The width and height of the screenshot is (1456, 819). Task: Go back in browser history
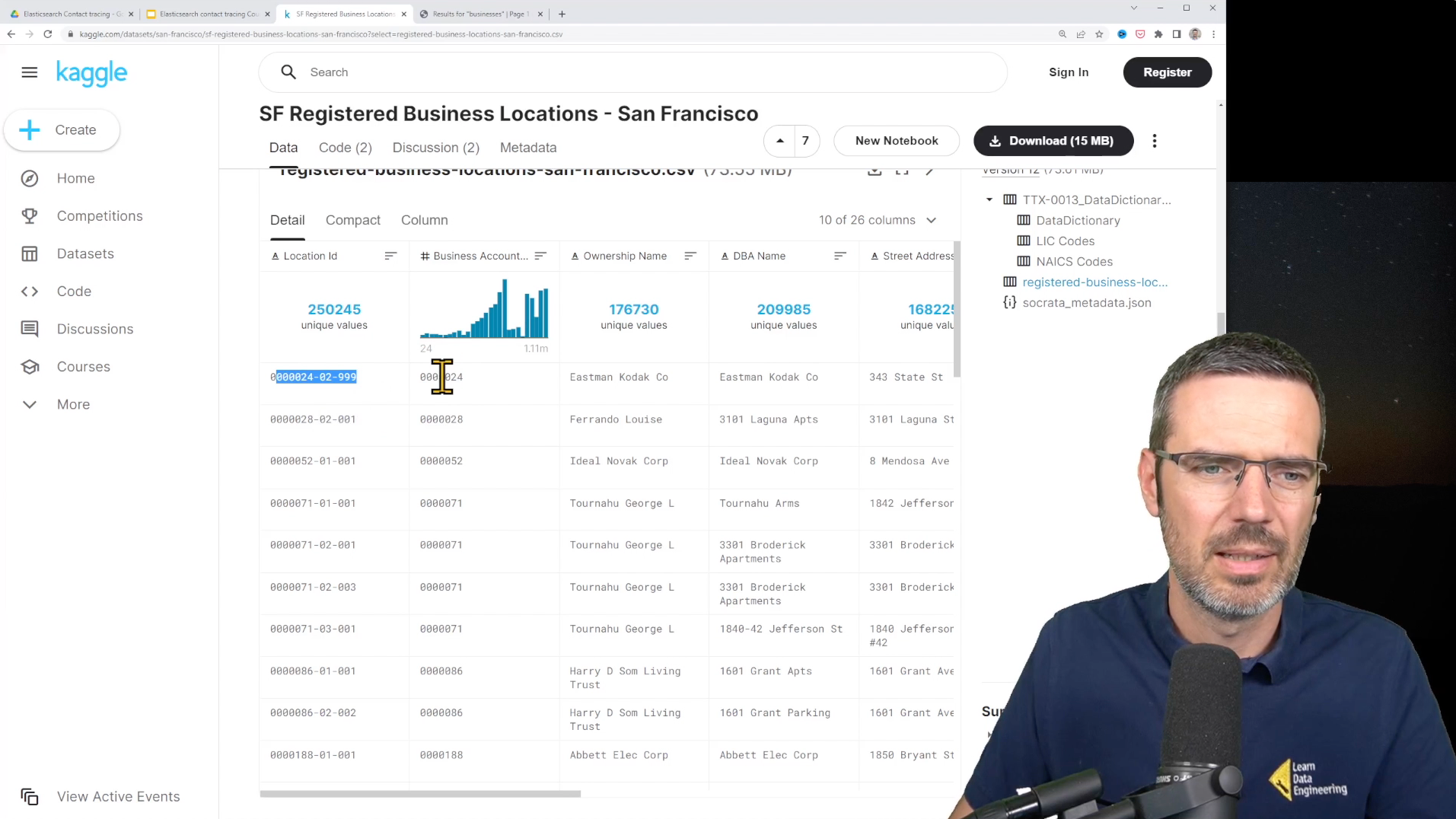click(11, 34)
